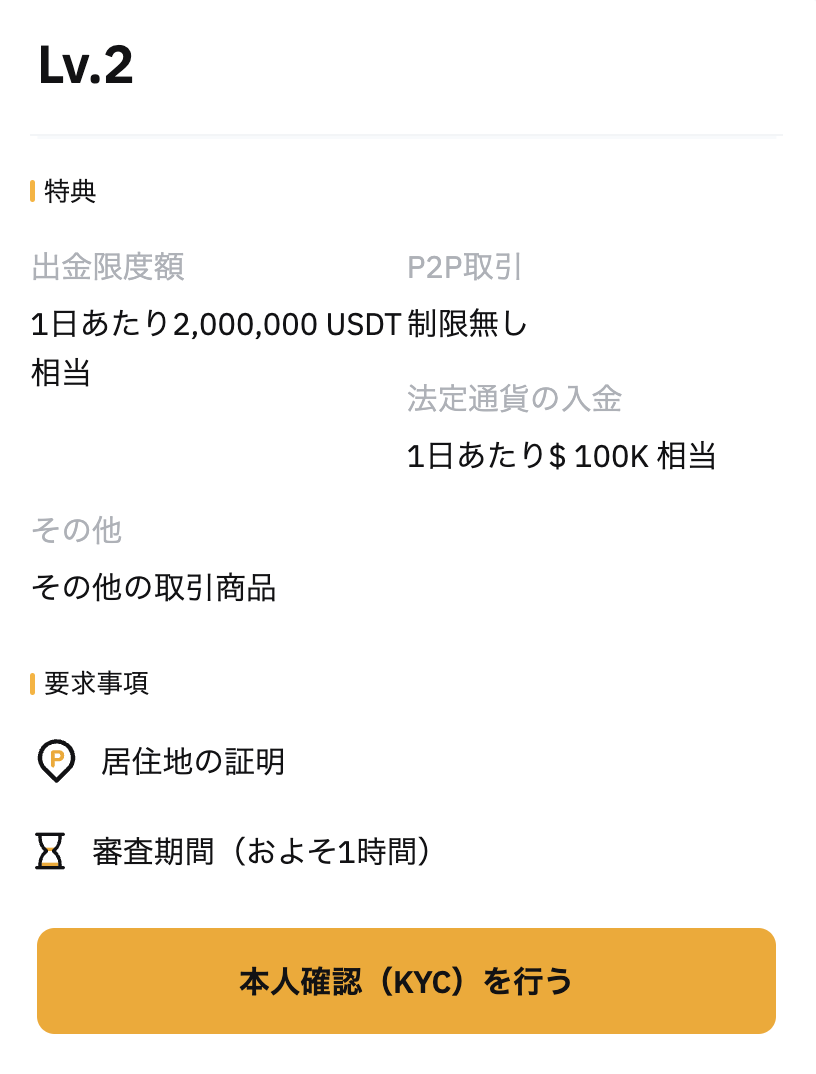Click the orange bar beside 要求事項
Viewport: 816px width, 1074px height.
point(32,683)
